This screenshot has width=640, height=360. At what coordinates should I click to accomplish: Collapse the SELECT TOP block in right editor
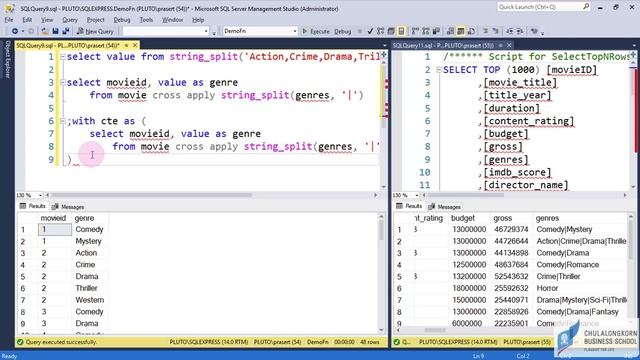click(439, 70)
